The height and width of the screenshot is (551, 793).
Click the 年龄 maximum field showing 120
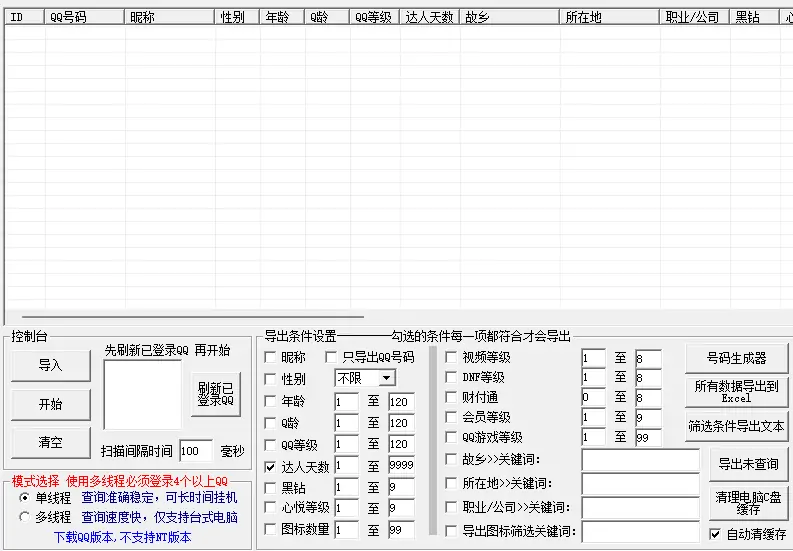tap(402, 402)
